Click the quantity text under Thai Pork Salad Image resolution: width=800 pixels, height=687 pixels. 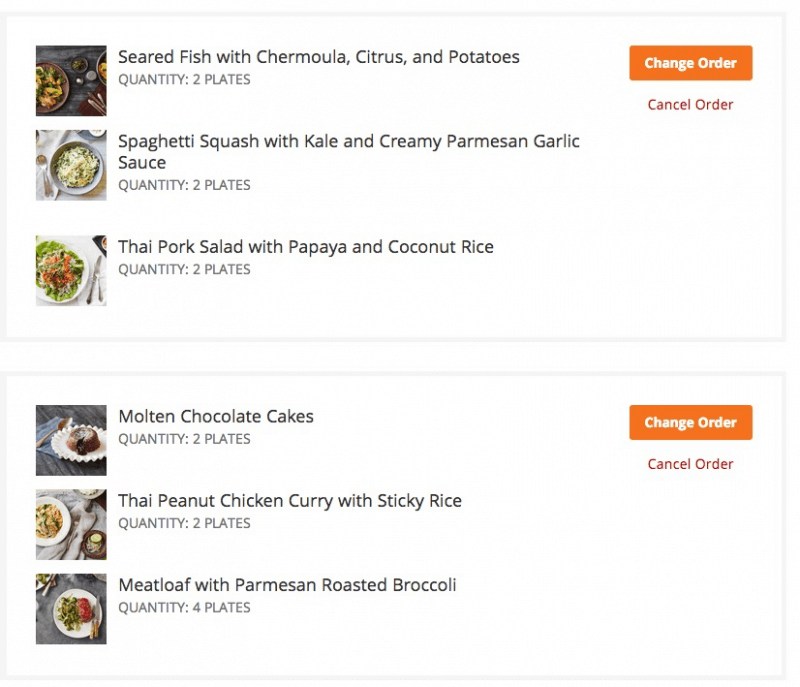coord(184,270)
